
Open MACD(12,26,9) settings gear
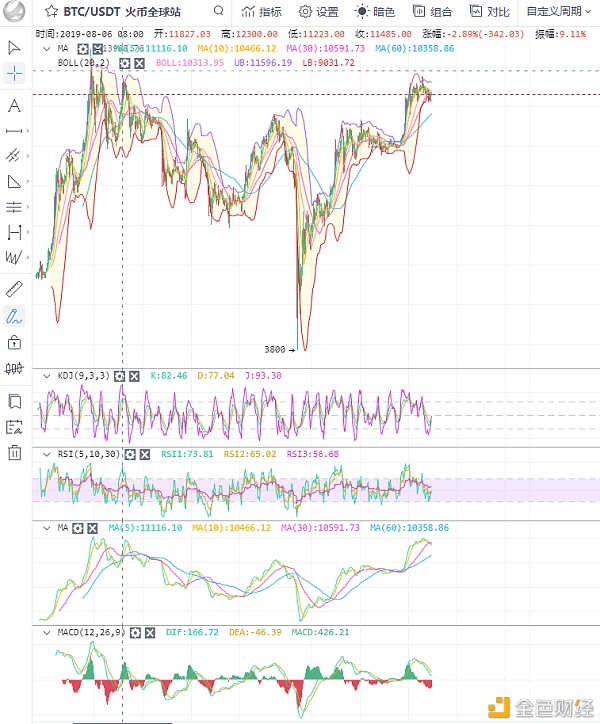coord(135,632)
